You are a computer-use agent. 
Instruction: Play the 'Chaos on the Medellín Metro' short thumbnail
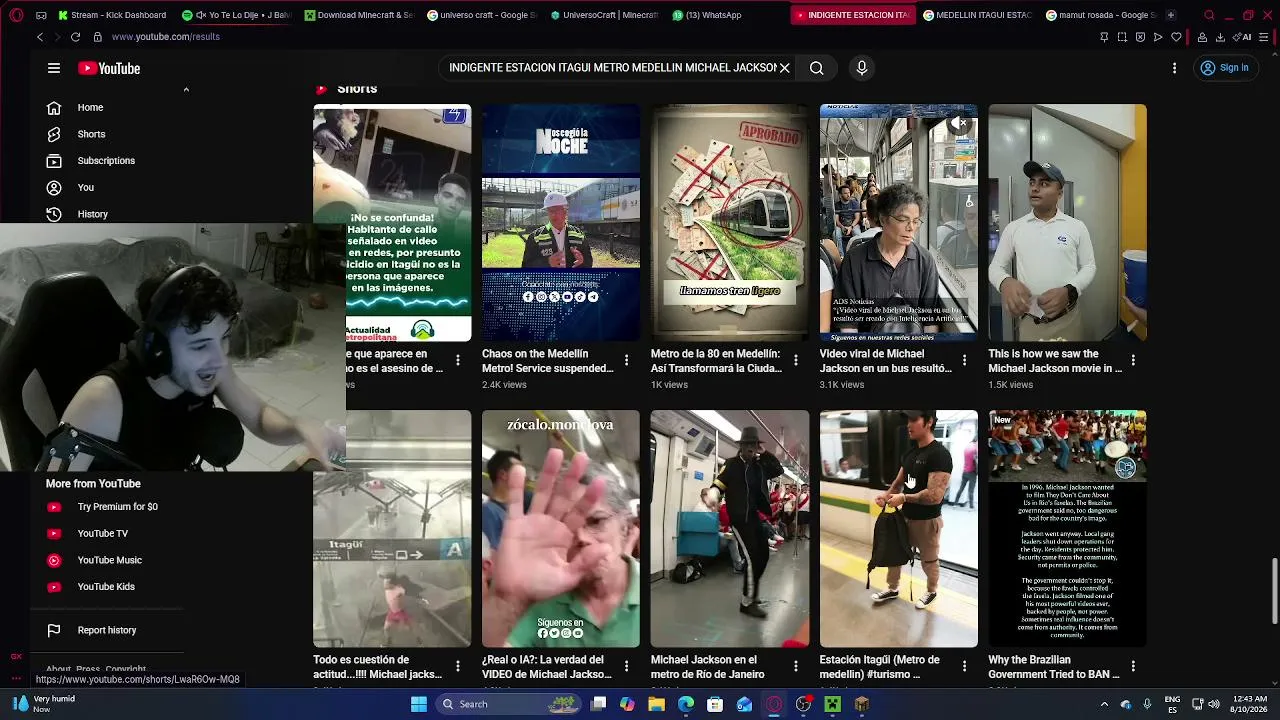coord(561,223)
